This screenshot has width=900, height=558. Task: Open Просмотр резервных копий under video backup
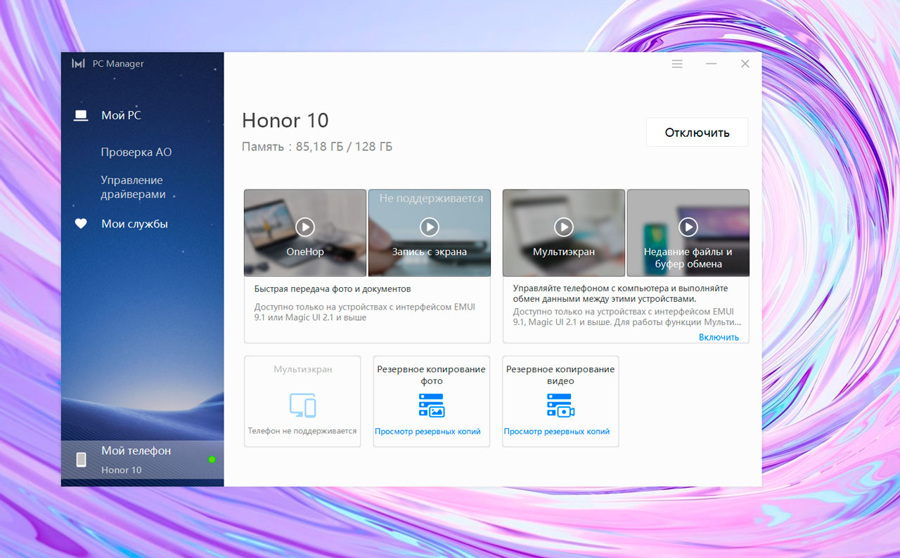[x=557, y=431]
